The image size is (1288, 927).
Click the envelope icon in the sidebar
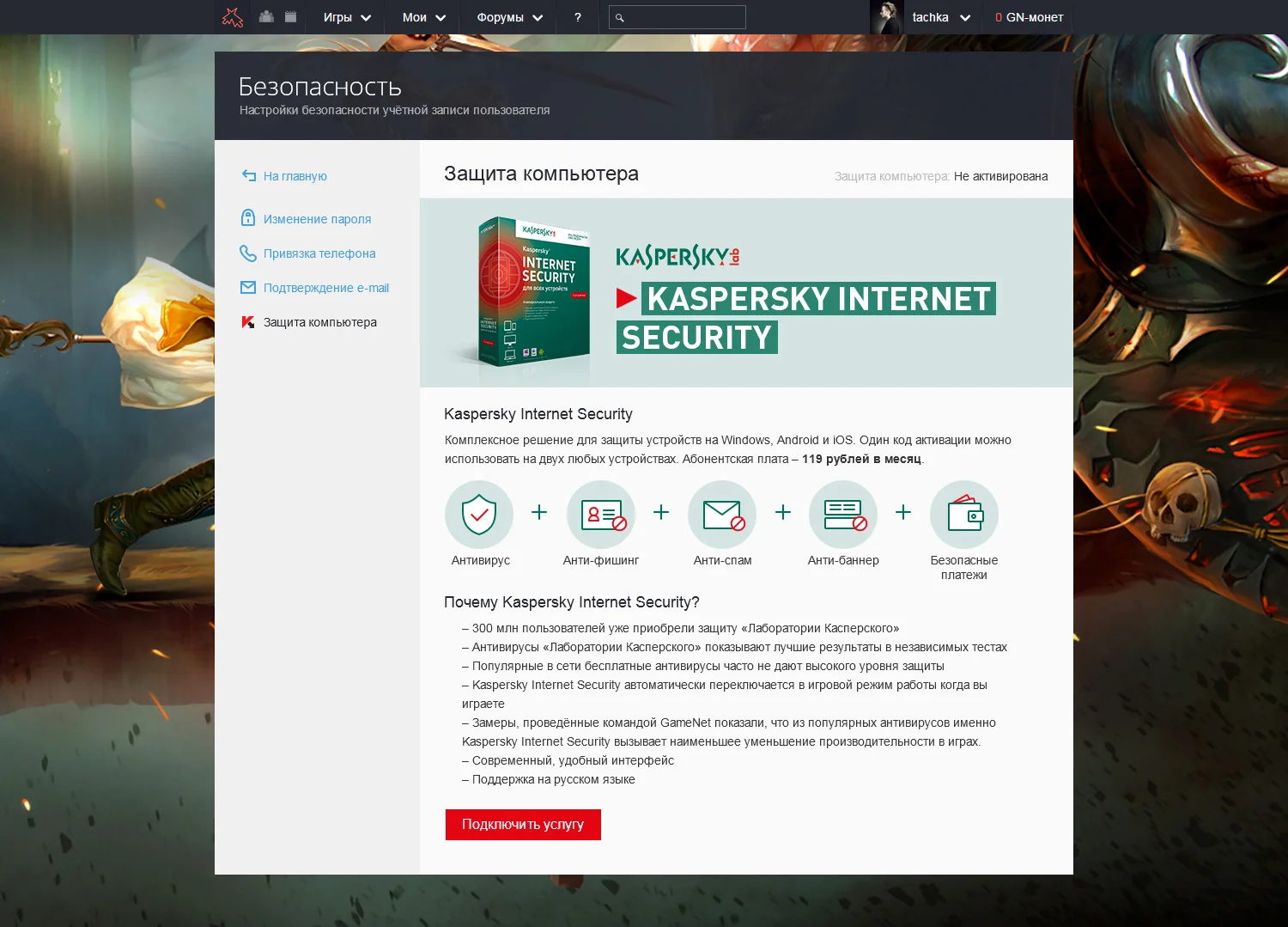tap(248, 288)
